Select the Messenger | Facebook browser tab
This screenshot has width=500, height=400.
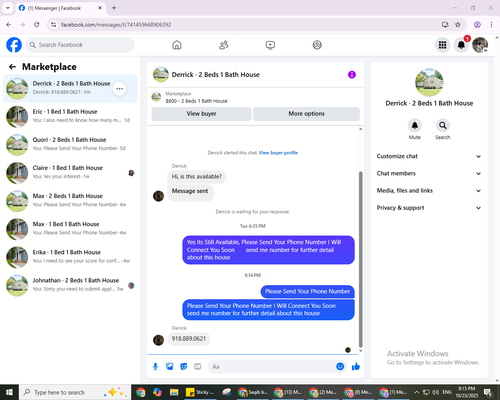click(x=60, y=8)
